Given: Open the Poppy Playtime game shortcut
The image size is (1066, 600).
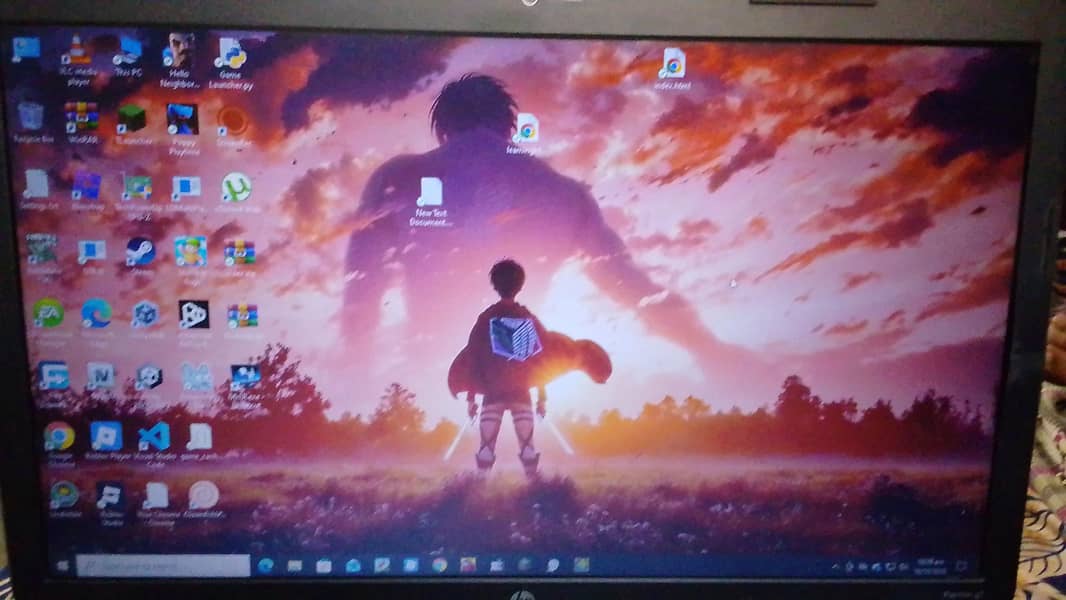Looking at the screenshot, I should click(x=183, y=129).
